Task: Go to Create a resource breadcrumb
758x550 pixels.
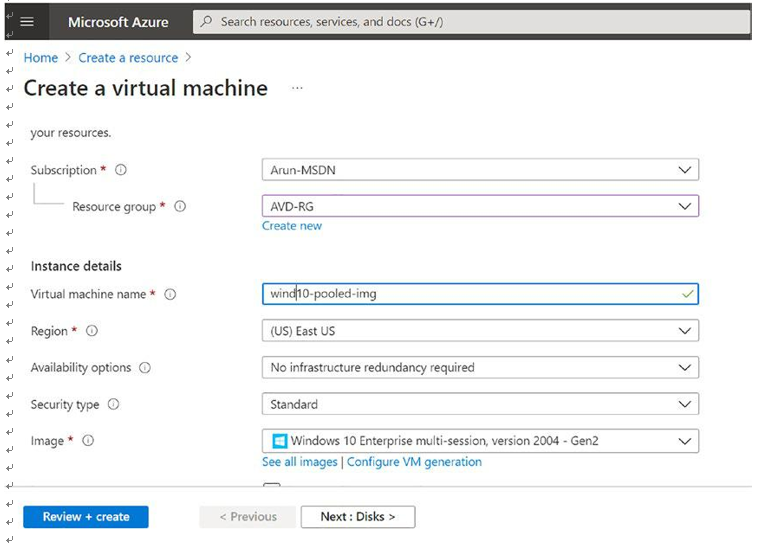Action: 128,58
